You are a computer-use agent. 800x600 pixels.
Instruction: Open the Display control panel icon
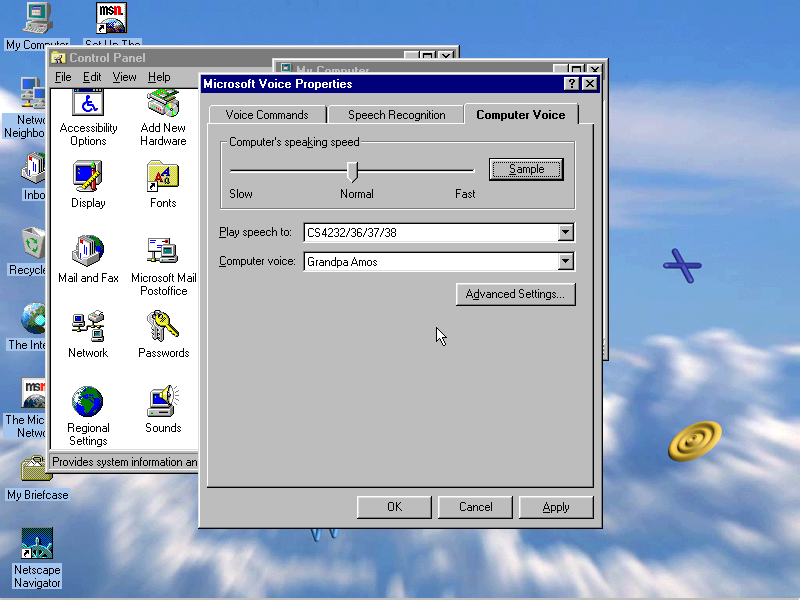[x=88, y=177]
